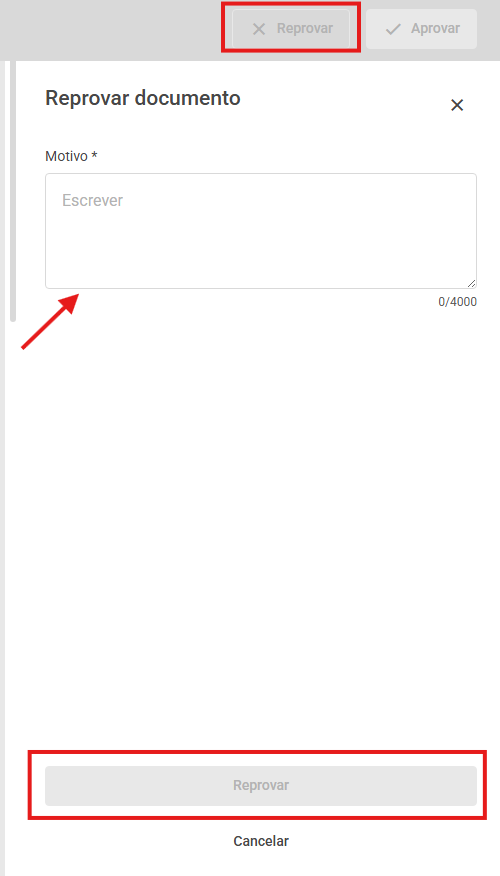500x876 pixels.
Task: Click the Reprovar documento heading
Action: tap(143, 98)
